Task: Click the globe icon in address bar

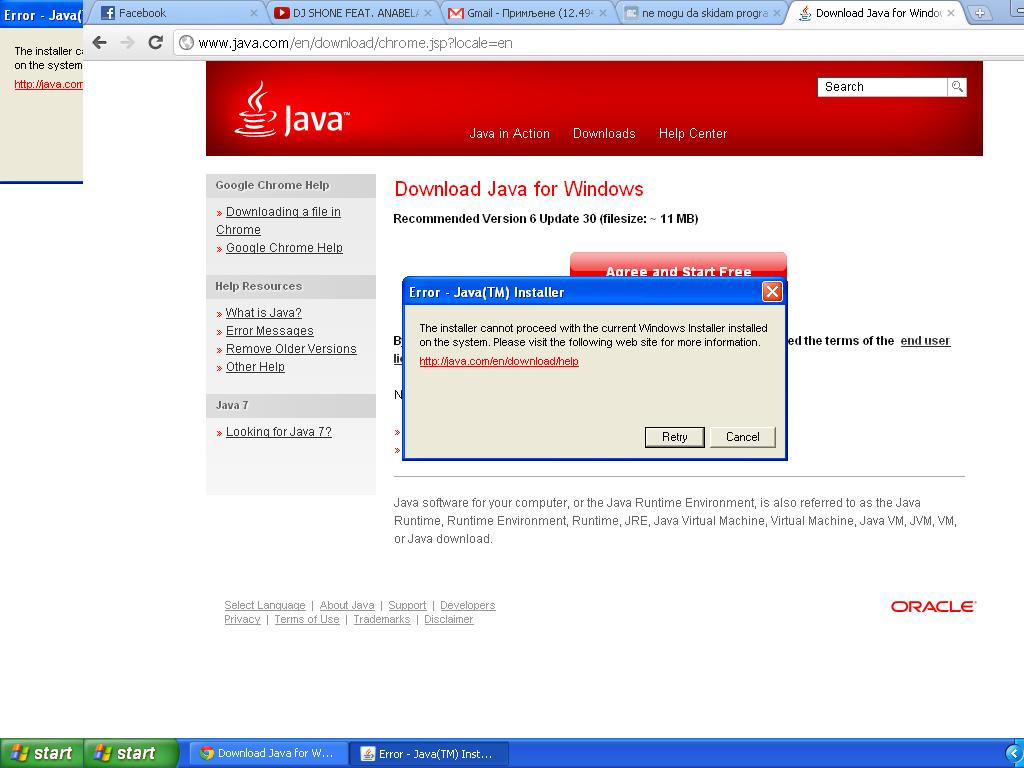Action: 187,43
